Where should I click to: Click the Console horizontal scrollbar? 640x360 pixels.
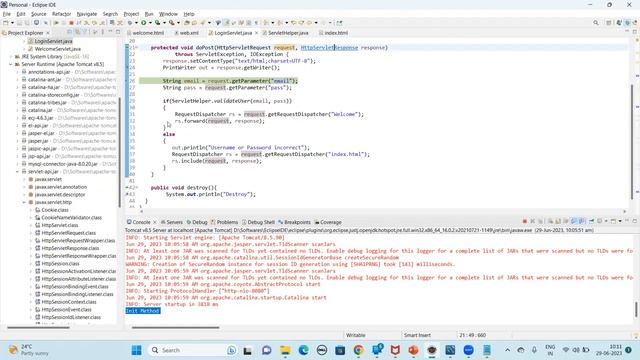[x=176, y=327]
